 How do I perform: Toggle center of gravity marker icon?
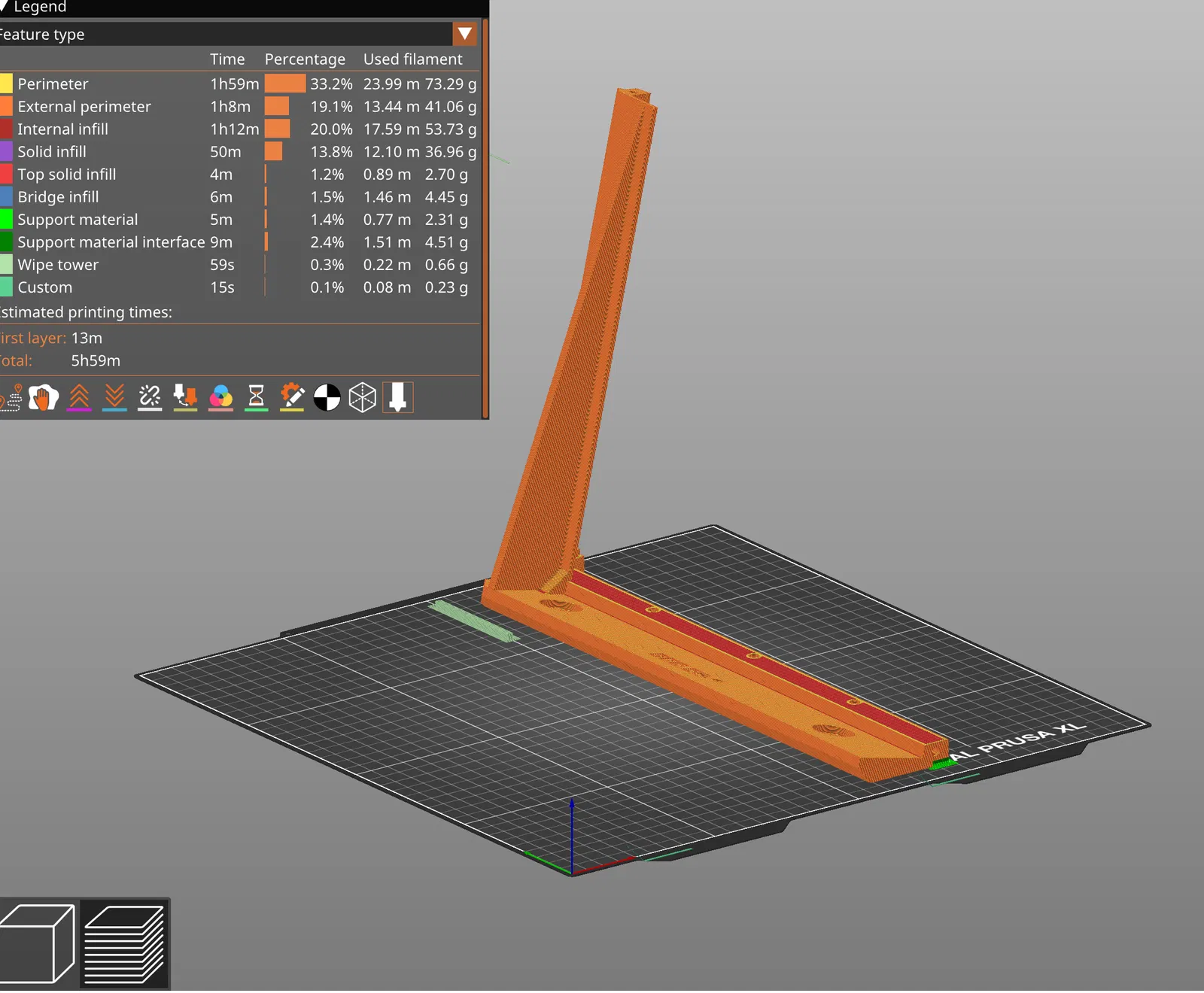(327, 397)
